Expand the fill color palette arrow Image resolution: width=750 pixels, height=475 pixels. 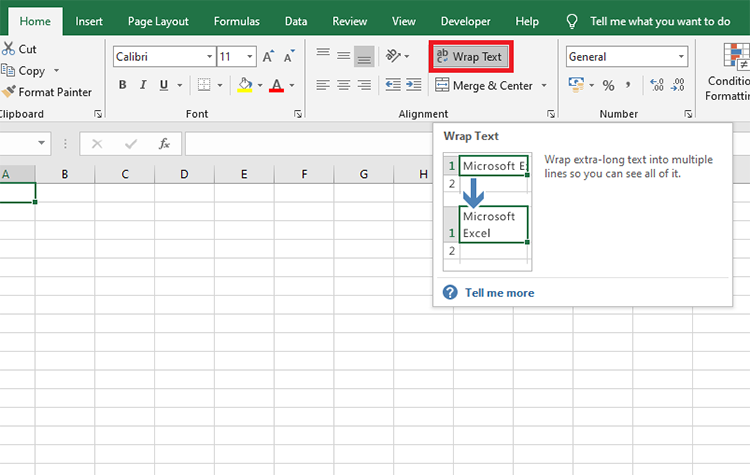[260, 86]
